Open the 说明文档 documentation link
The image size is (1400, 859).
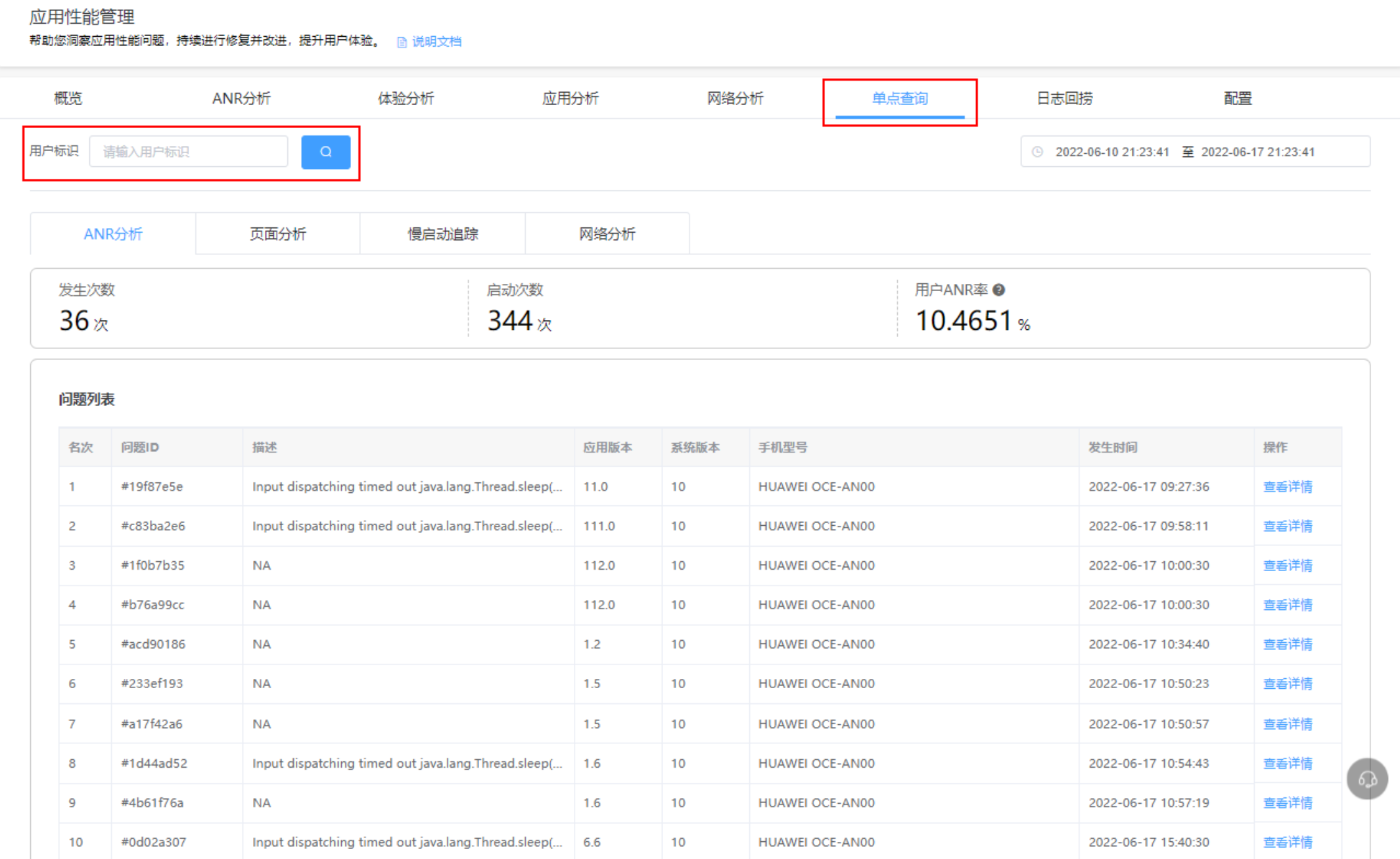click(x=436, y=41)
